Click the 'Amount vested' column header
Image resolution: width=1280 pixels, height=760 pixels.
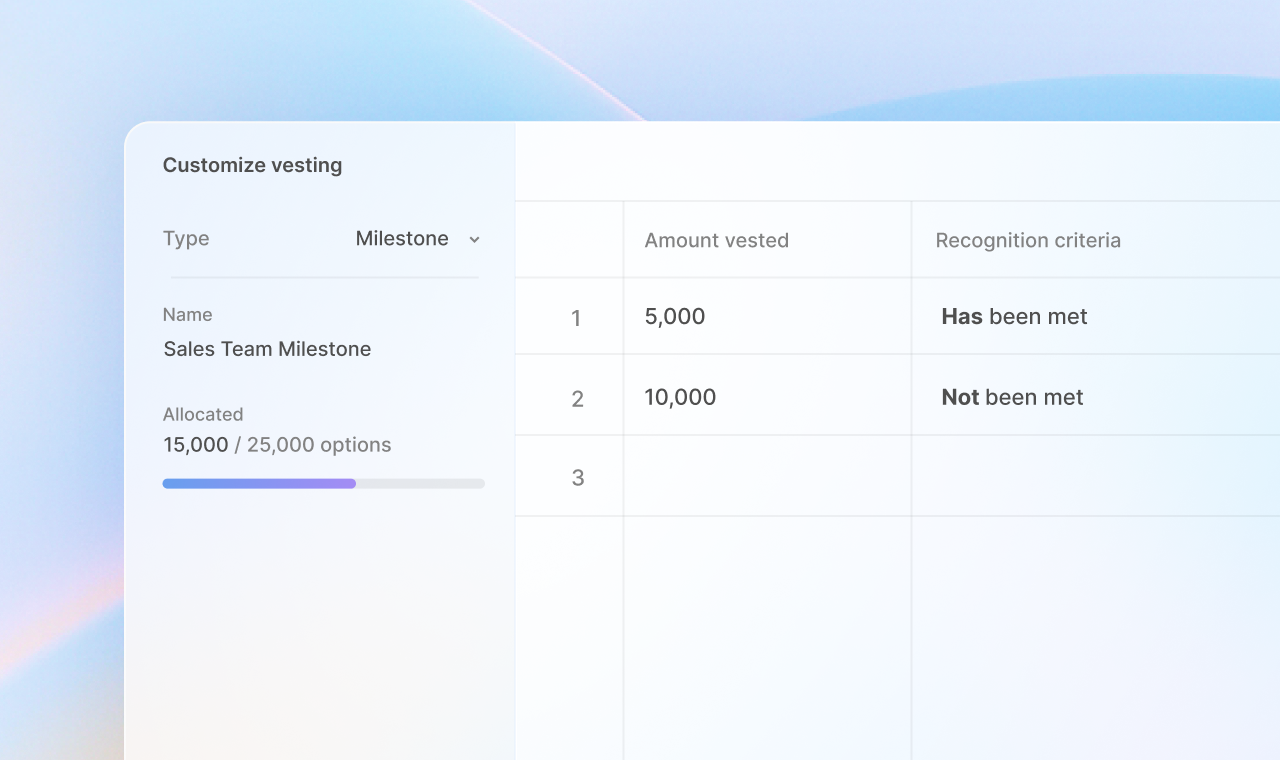(x=716, y=240)
